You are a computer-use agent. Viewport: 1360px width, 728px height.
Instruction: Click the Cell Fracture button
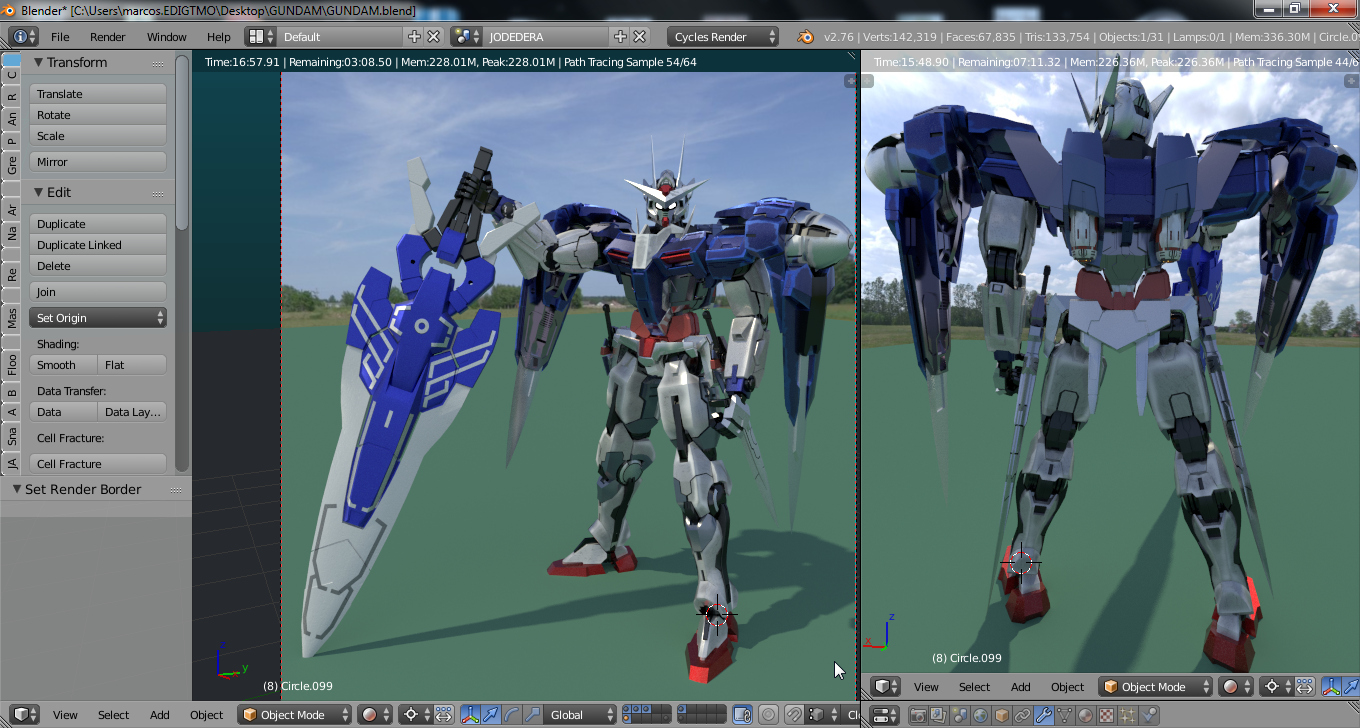pos(98,464)
